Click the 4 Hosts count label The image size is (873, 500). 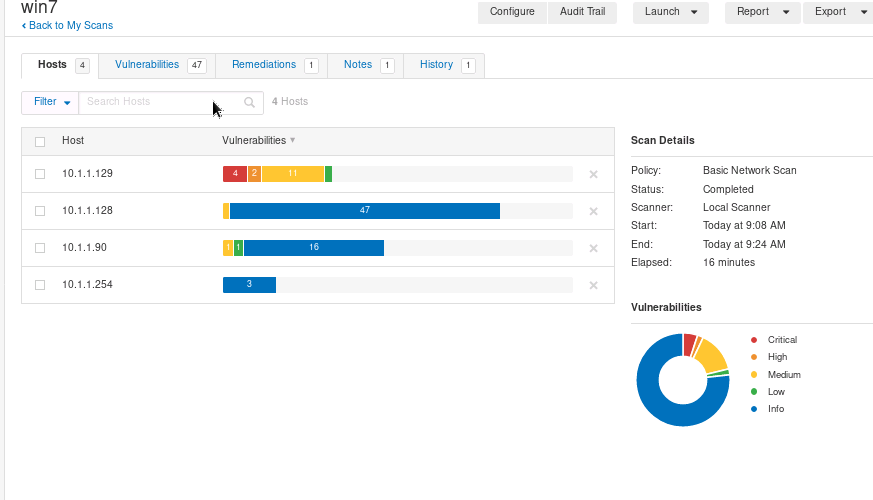tap(290, 101)
